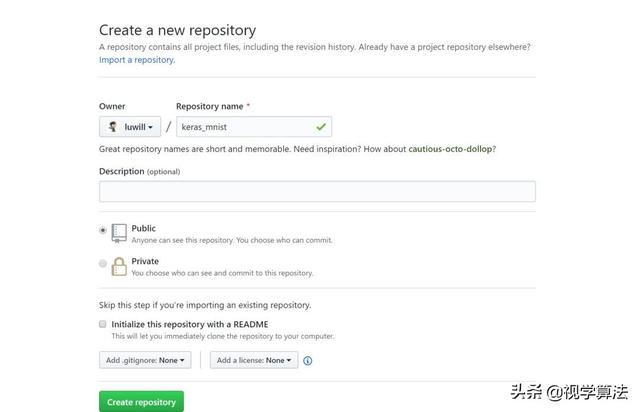Click the Description input field

coord(317,192)
